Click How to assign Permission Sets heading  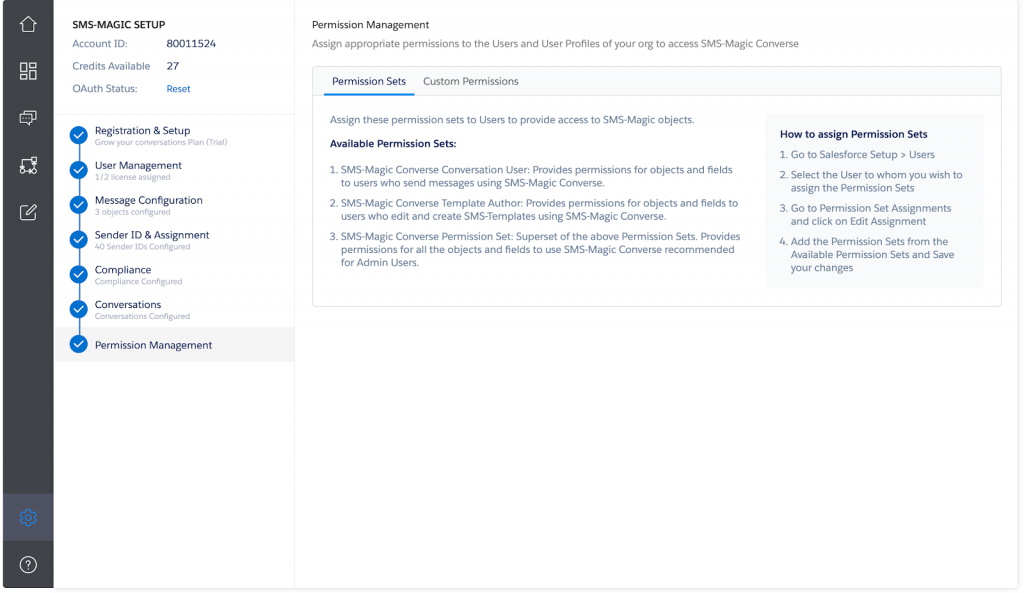[x=854, y=134]
